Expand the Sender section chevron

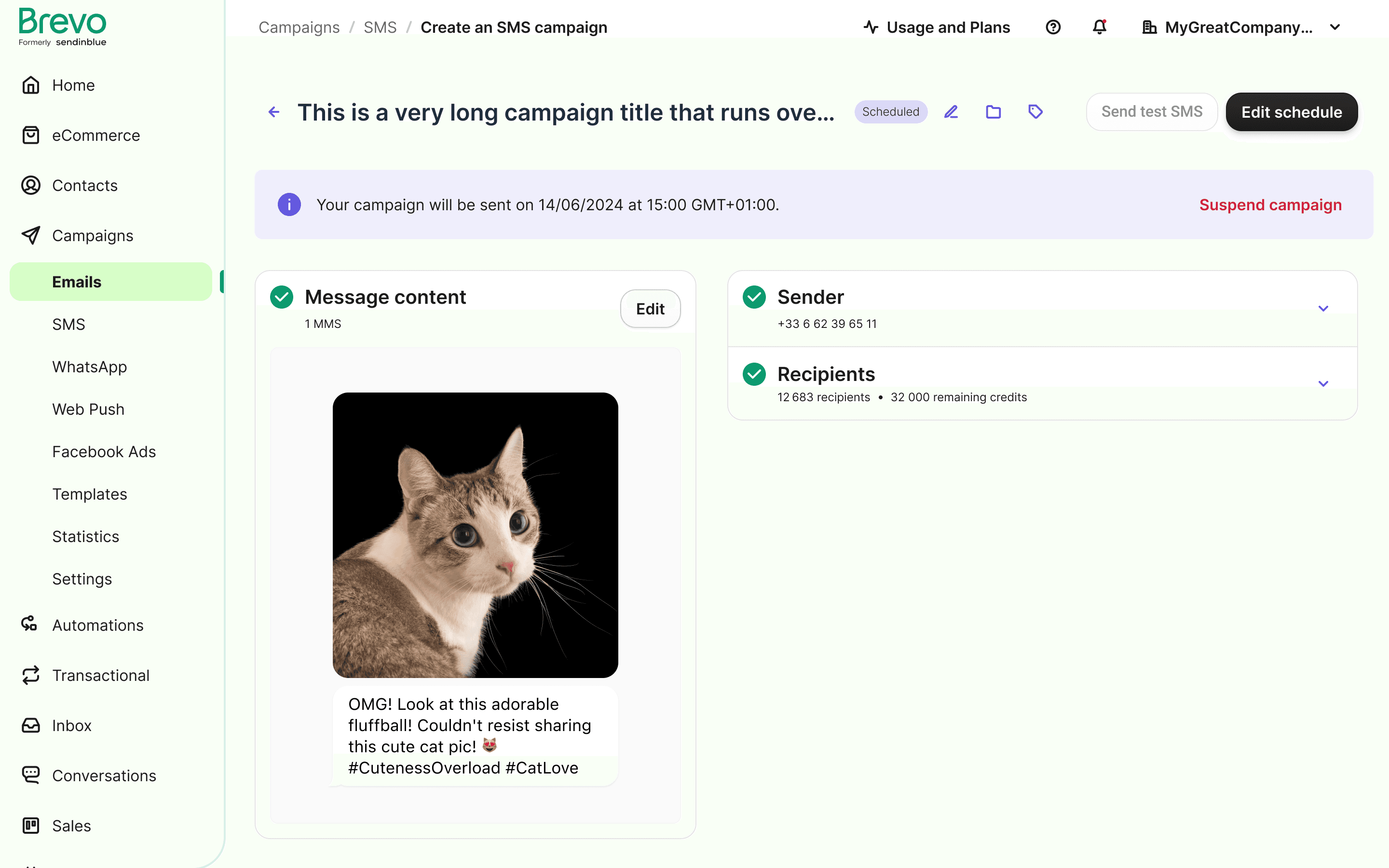click(x=1323, y=308)
